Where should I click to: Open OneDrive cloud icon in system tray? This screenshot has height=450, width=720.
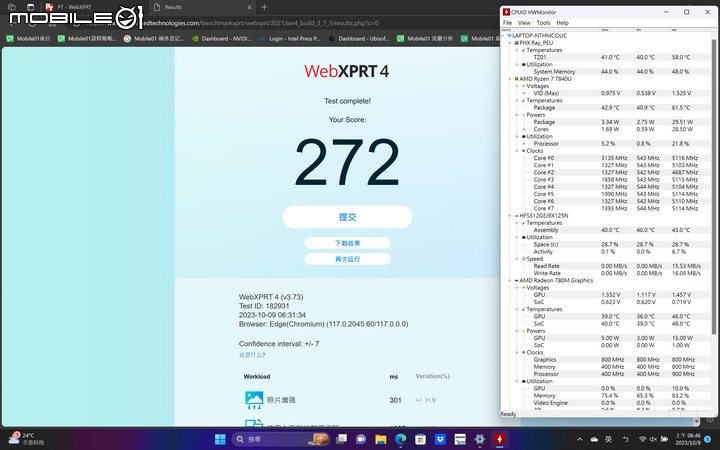594,439
